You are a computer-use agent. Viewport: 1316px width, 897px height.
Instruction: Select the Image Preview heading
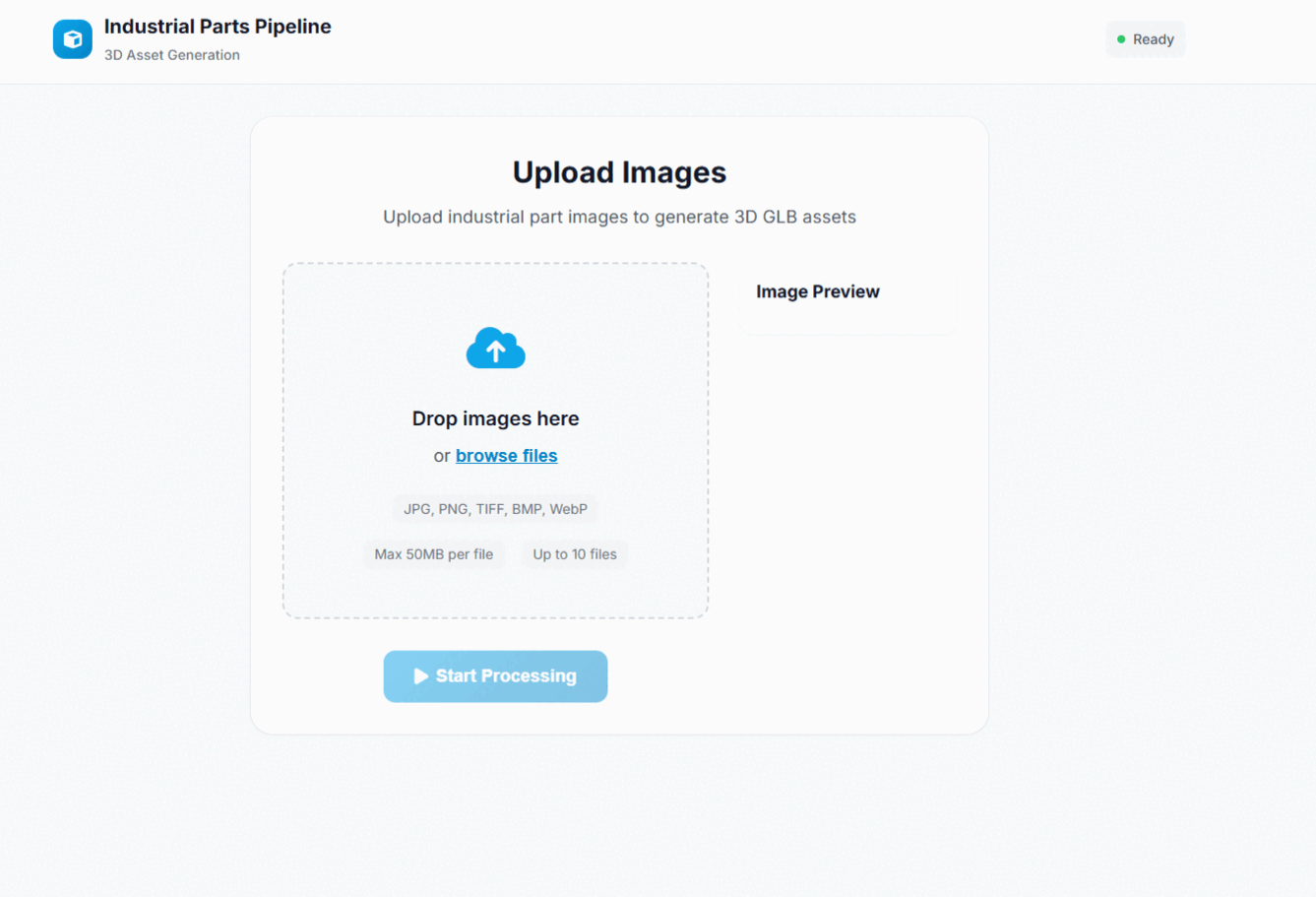(x=817, y=291)
